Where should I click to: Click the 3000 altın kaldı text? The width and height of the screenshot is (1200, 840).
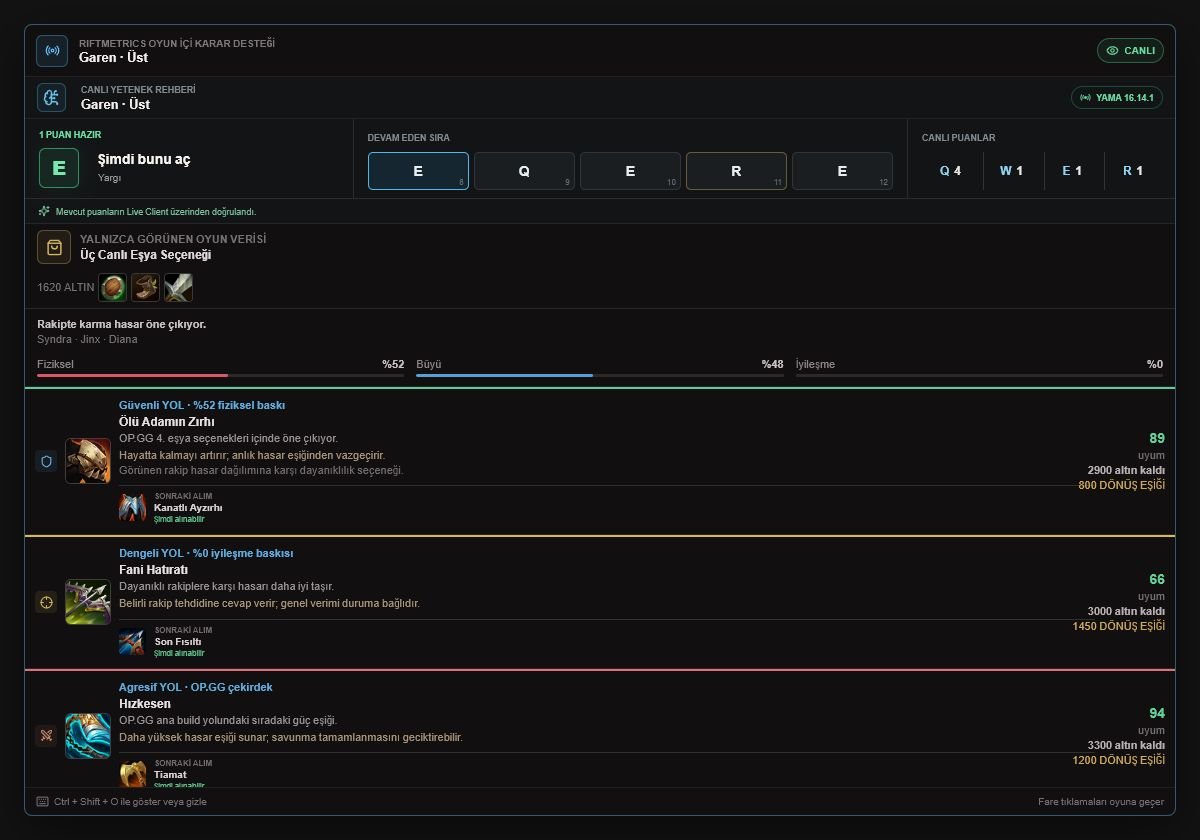click(x=1127, y=611)
